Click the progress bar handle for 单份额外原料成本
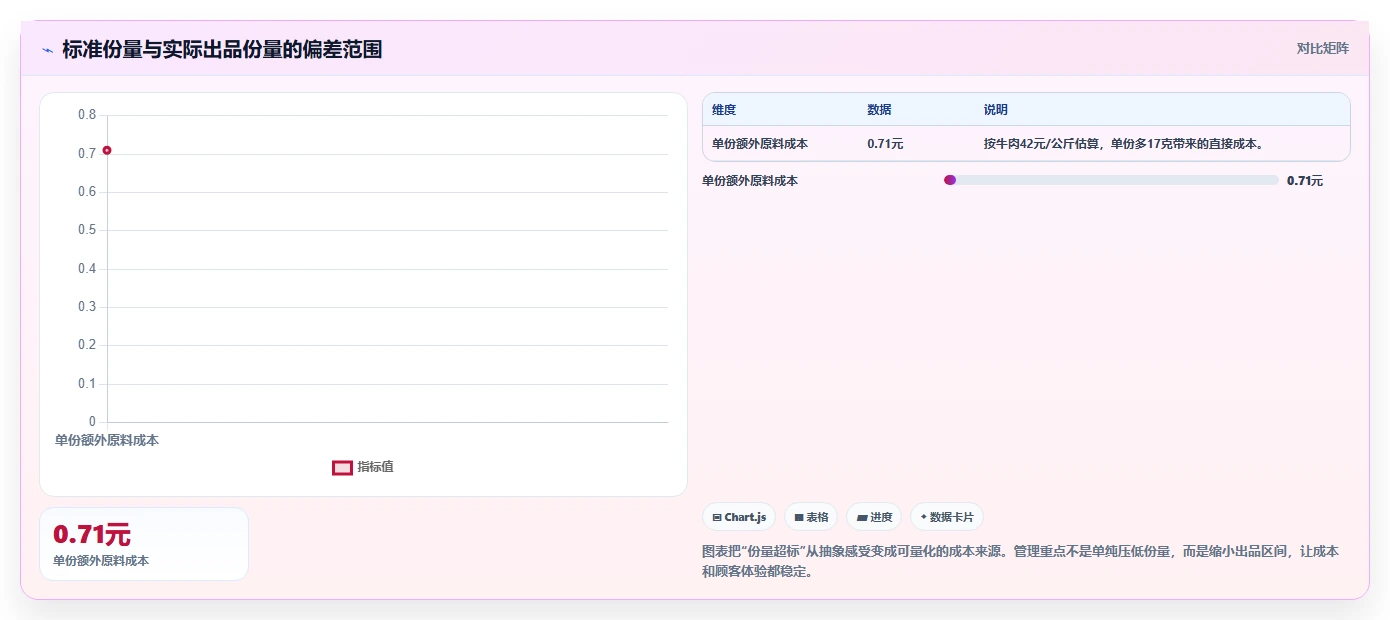The image size is (1390, 620). click(x=950, y=180)
